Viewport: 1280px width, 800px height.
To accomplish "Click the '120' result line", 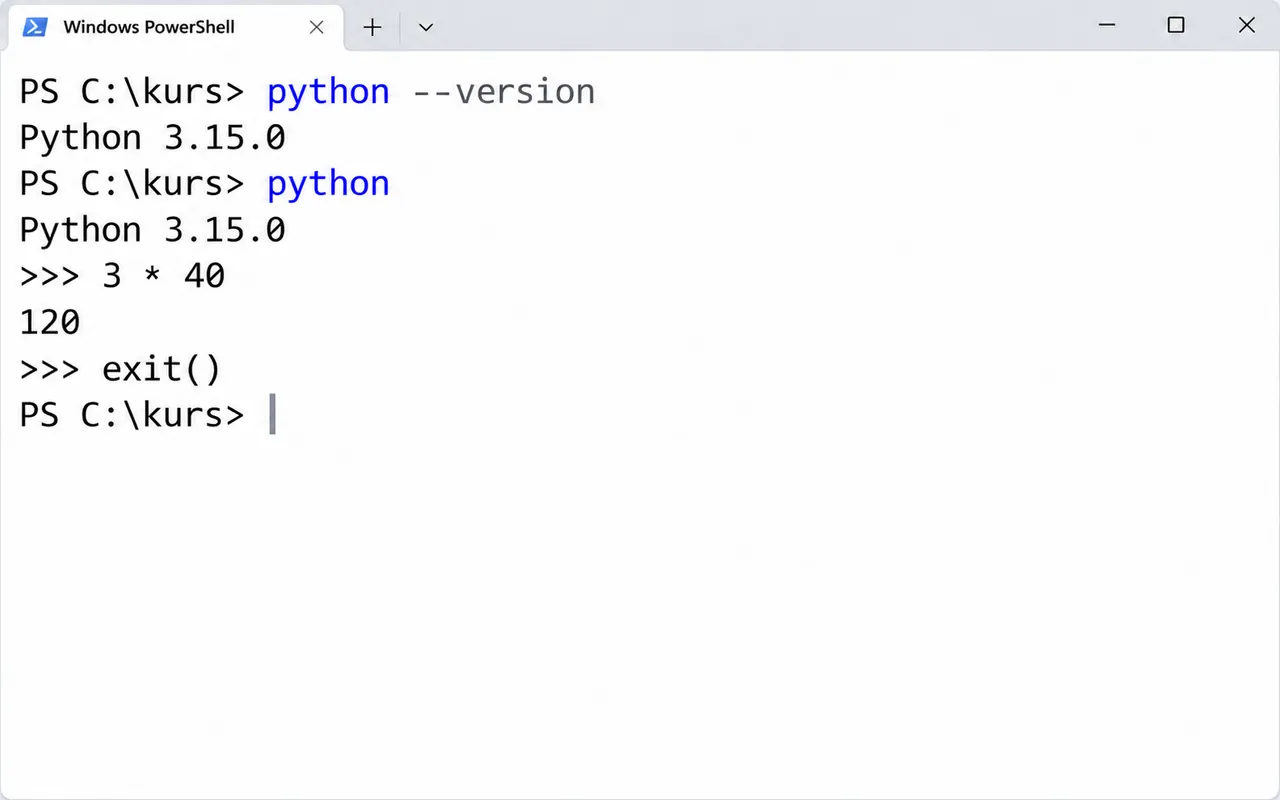I will pos(50,322).
